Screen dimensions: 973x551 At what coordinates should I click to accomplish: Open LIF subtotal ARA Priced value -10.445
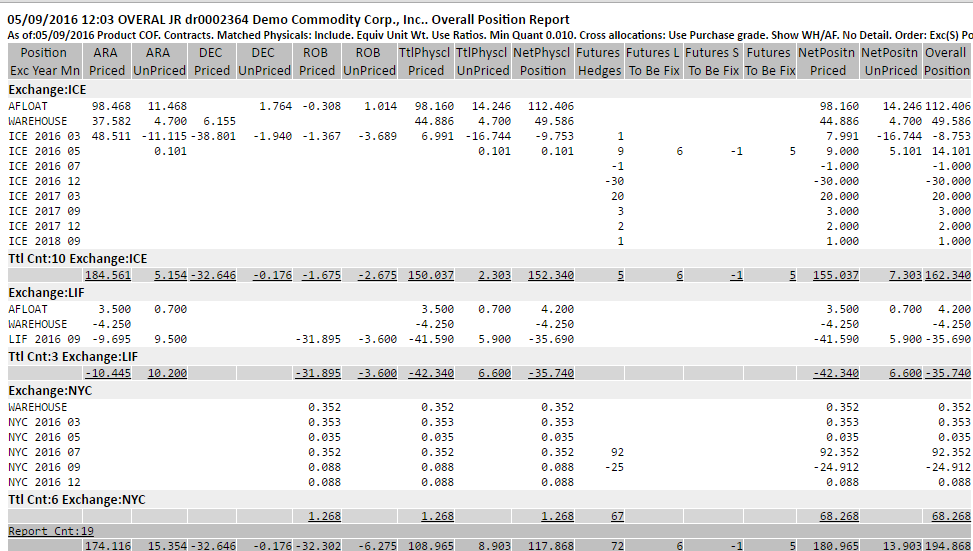pos(108,373)
